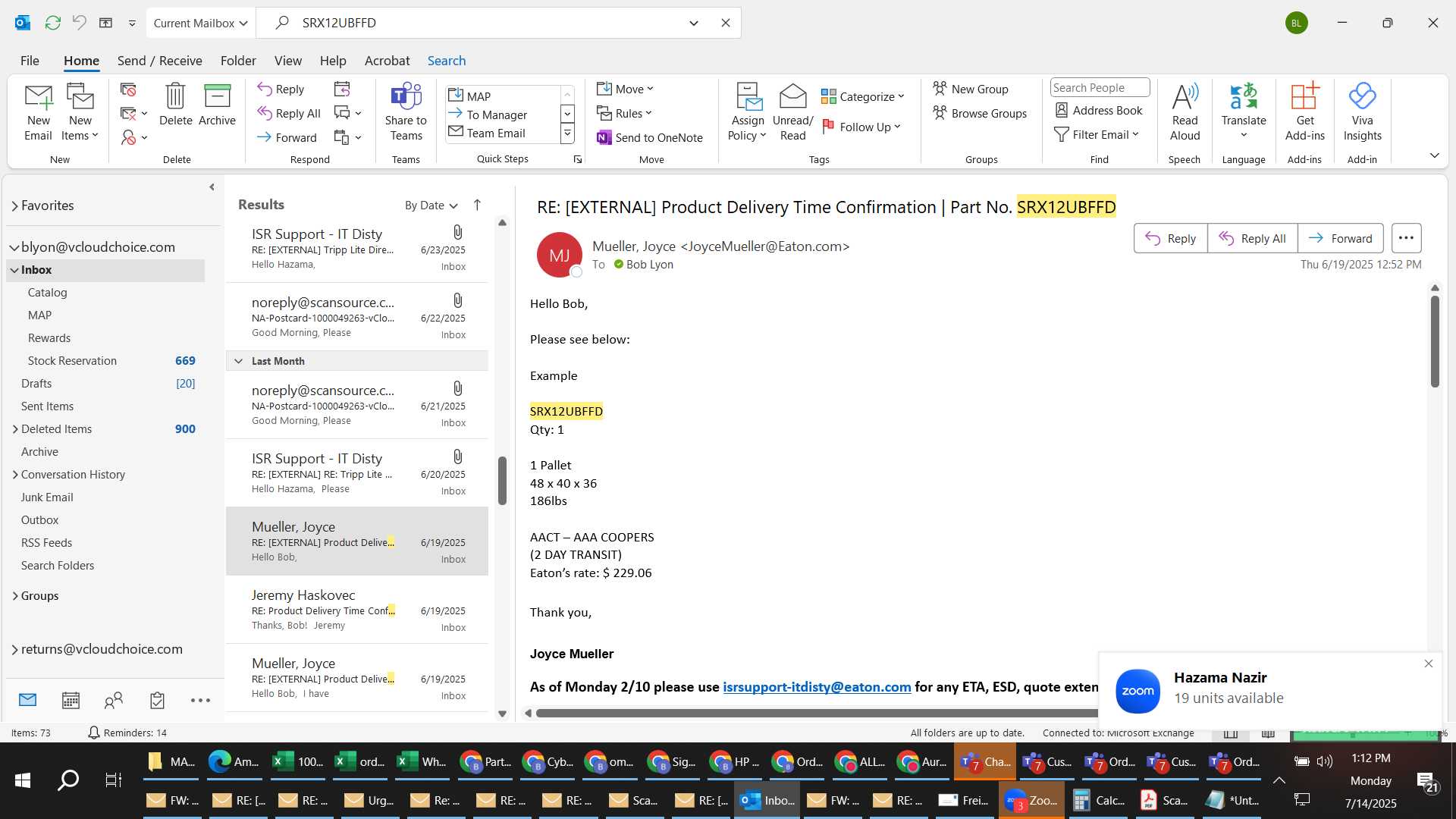The image size is (1456, 819).
Task: Open Current Mailbox scope dropdown
Action: coord(201,23)
